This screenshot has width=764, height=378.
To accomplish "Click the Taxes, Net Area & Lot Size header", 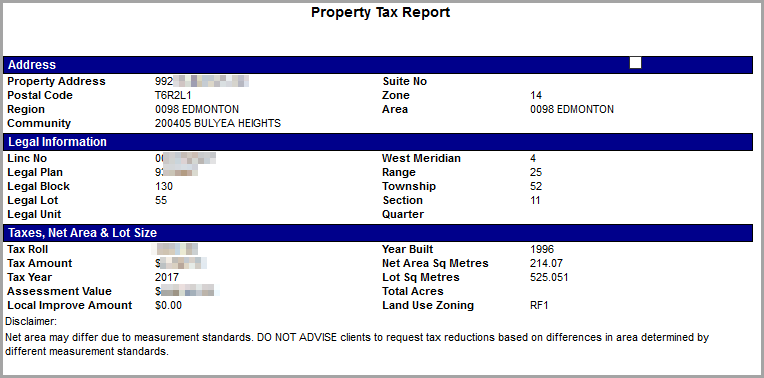I will pyautogui.click(x=378, y=233).
